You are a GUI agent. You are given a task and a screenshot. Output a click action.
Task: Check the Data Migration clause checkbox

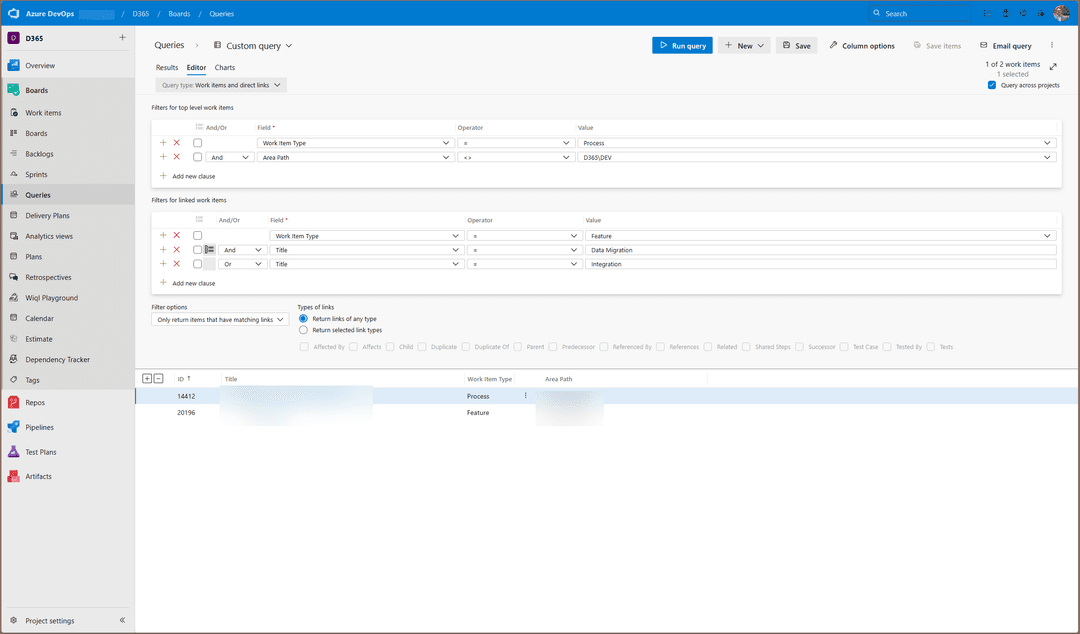point(198,250)
